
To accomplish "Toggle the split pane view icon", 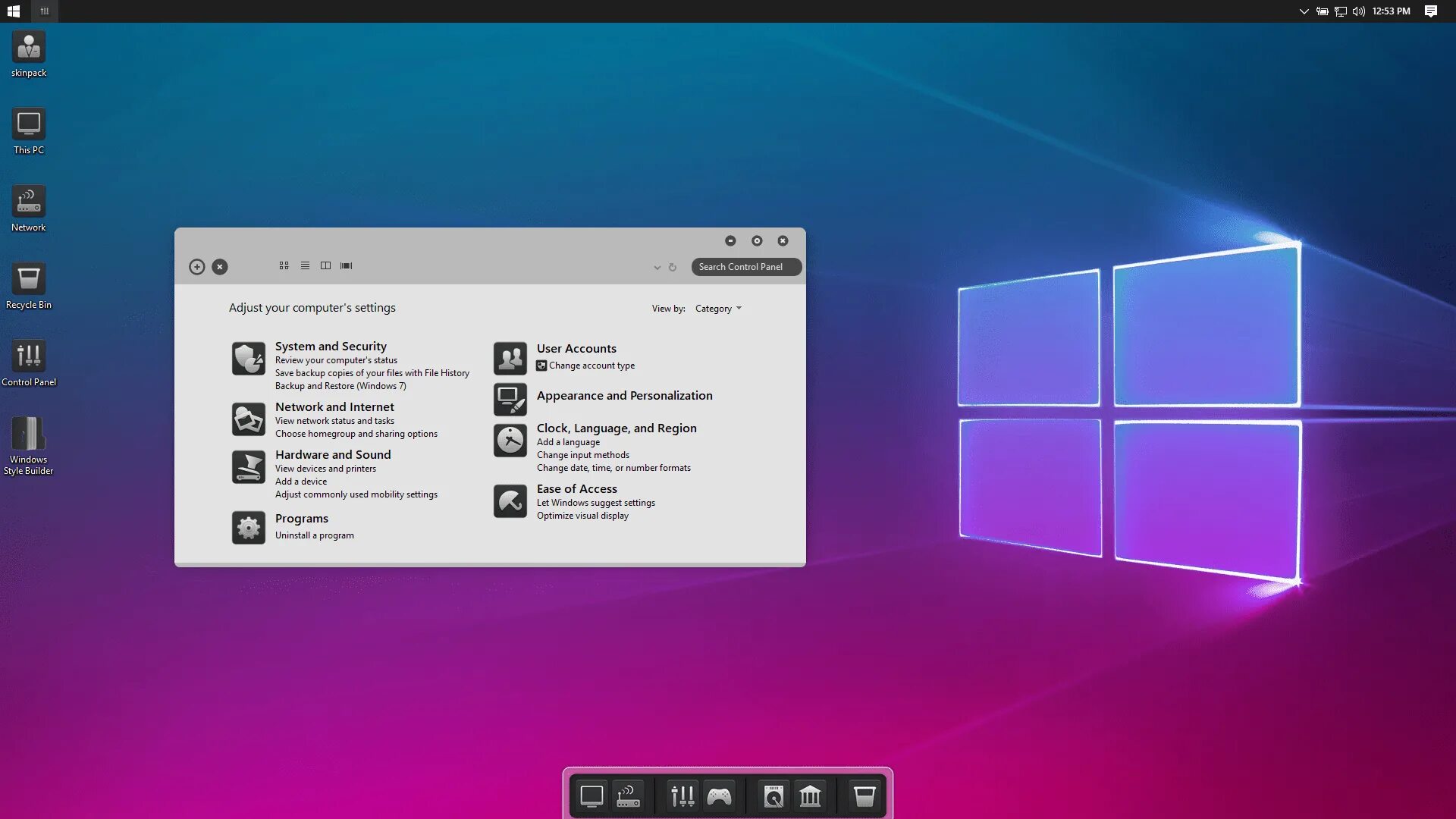I will pos(325,266).
